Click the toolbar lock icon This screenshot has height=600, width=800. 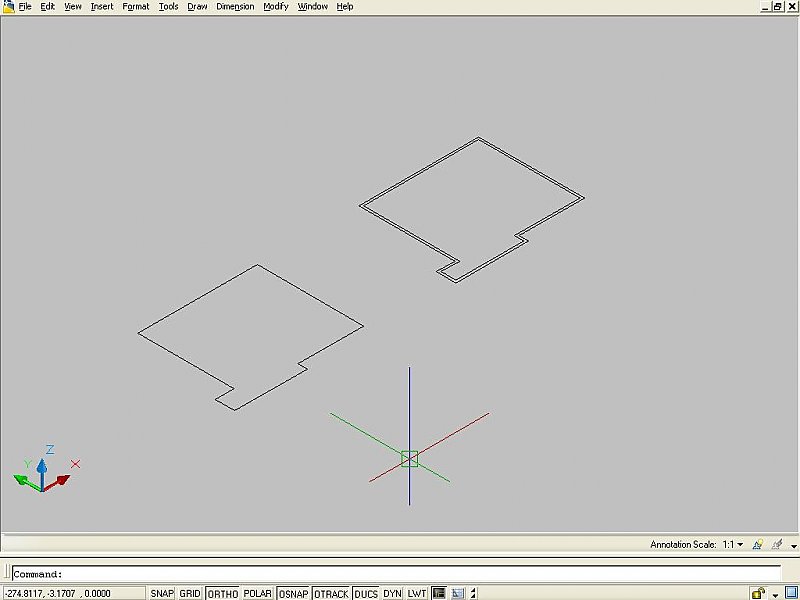coord(758,593)
